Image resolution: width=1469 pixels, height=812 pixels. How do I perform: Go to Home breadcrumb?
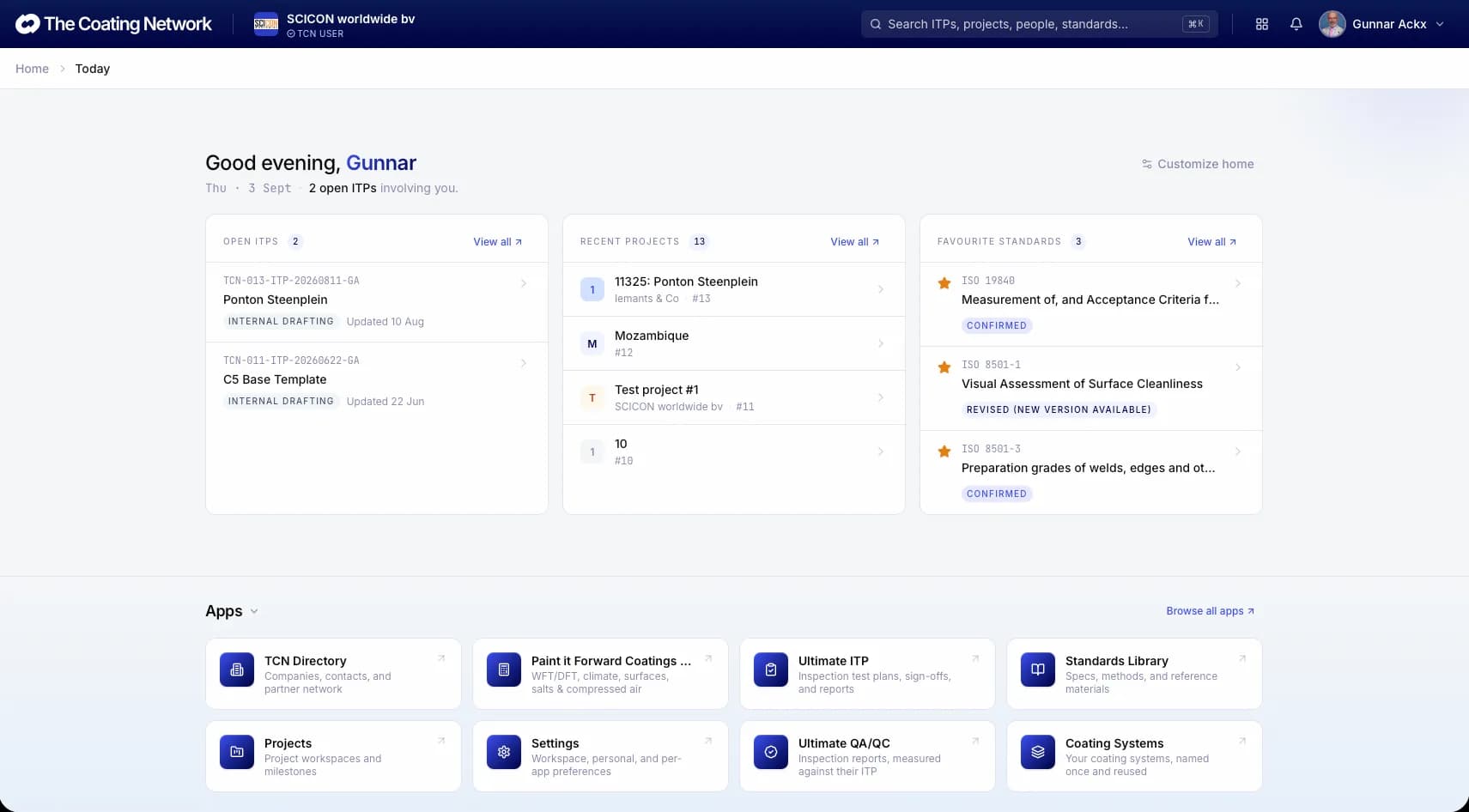32,69
